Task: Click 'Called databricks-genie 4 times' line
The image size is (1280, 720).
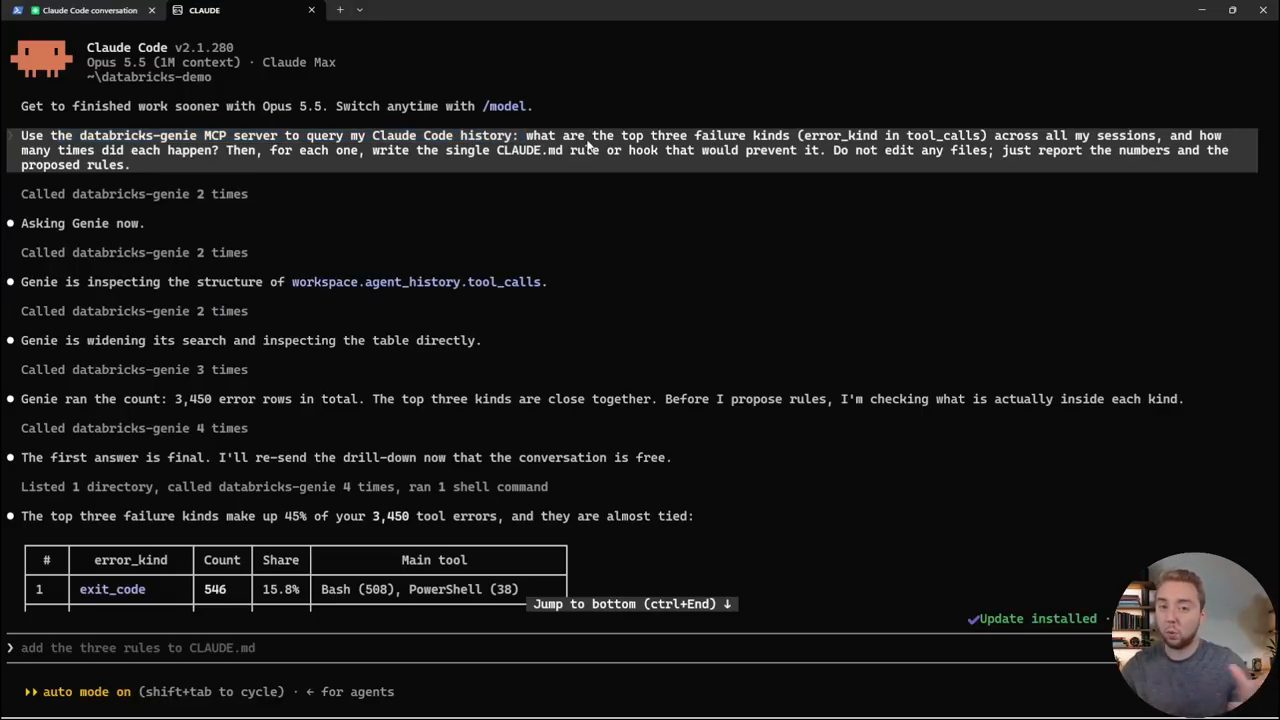Action: pos(134,428)
